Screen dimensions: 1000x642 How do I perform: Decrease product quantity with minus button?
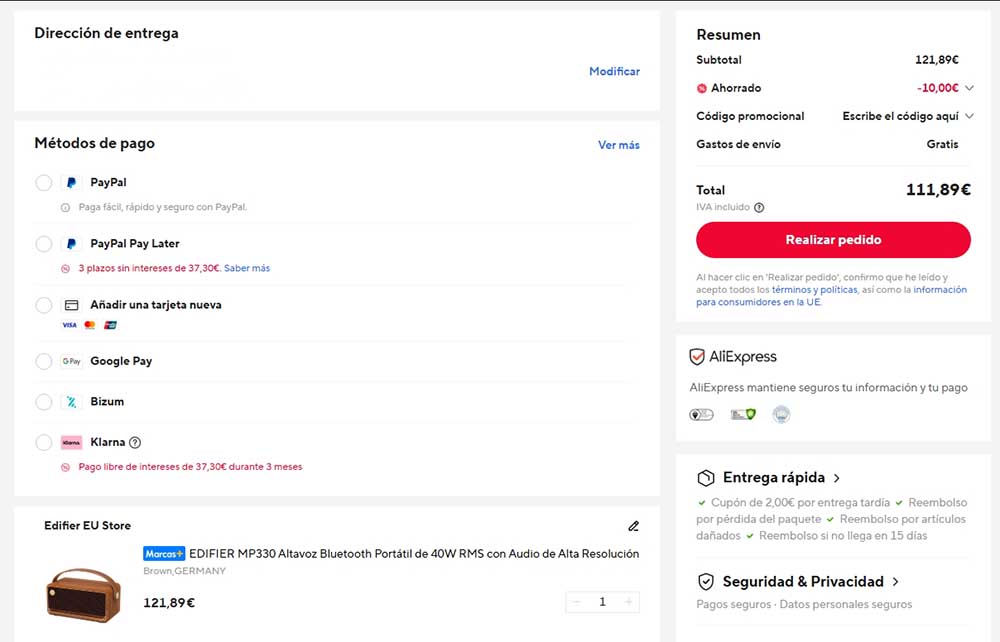[577, 602]
